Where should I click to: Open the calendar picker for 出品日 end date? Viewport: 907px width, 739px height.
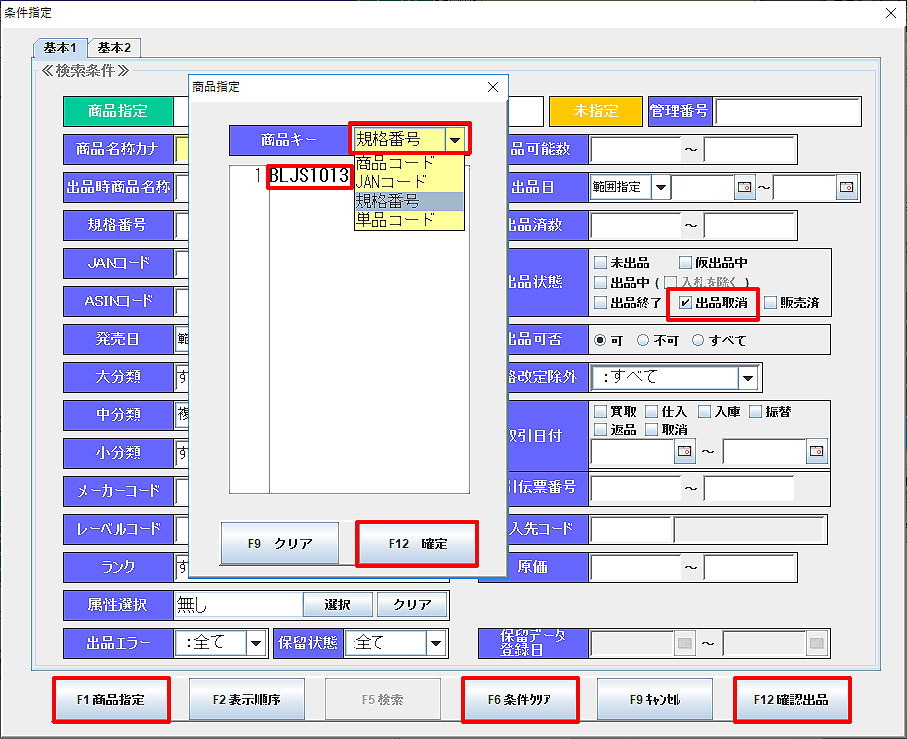pyautogui.click(x=846, y=188)
